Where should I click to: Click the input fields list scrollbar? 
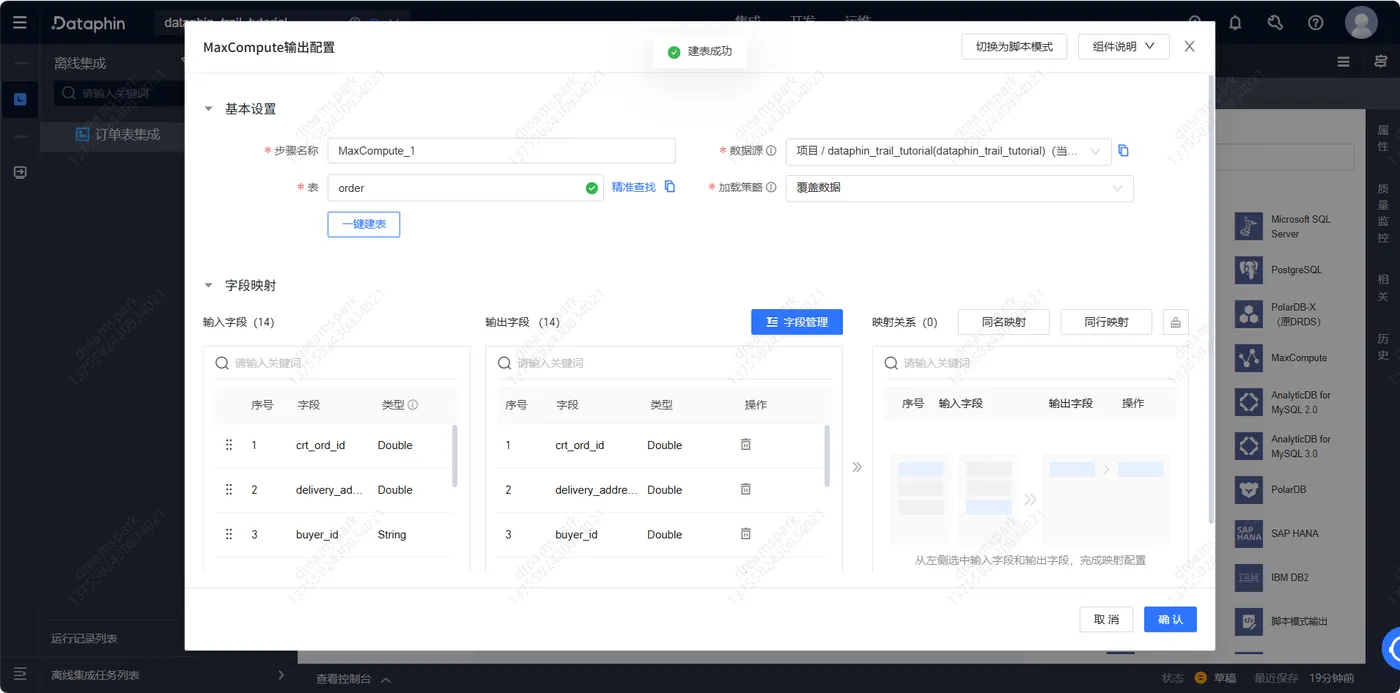point(456,456)
